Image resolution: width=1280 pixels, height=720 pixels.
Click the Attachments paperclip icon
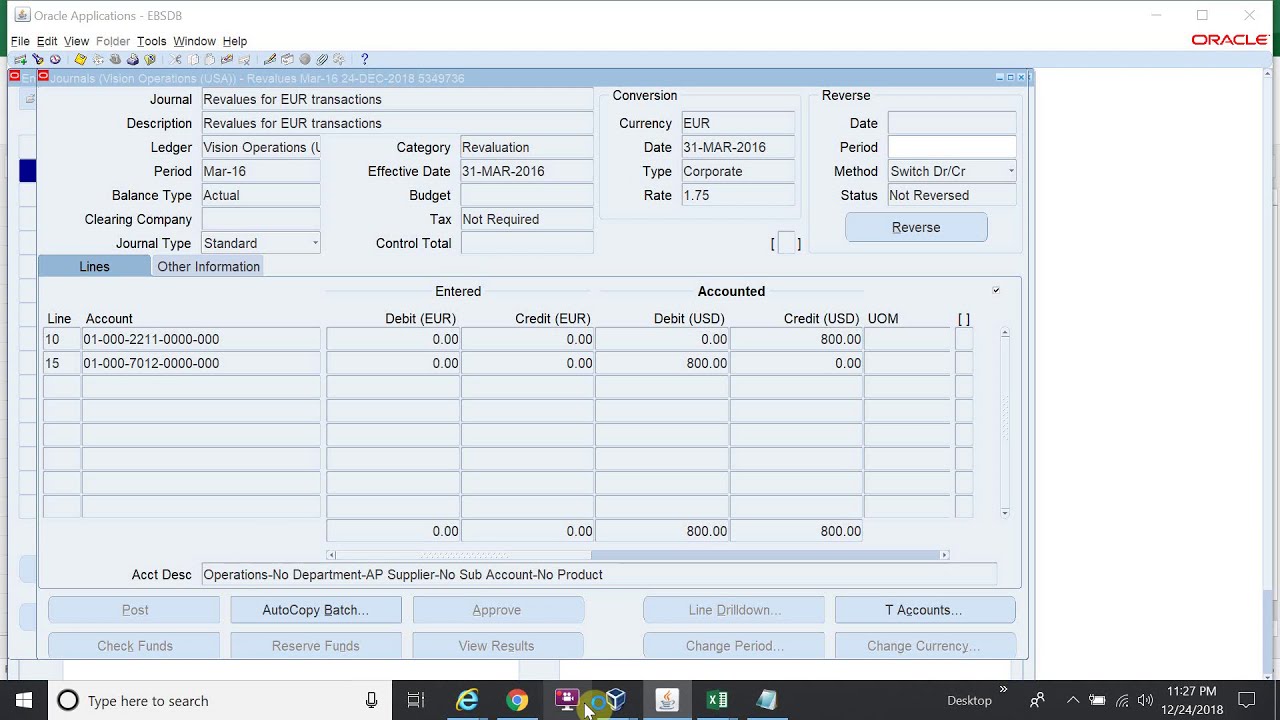[x=322, y=60]
